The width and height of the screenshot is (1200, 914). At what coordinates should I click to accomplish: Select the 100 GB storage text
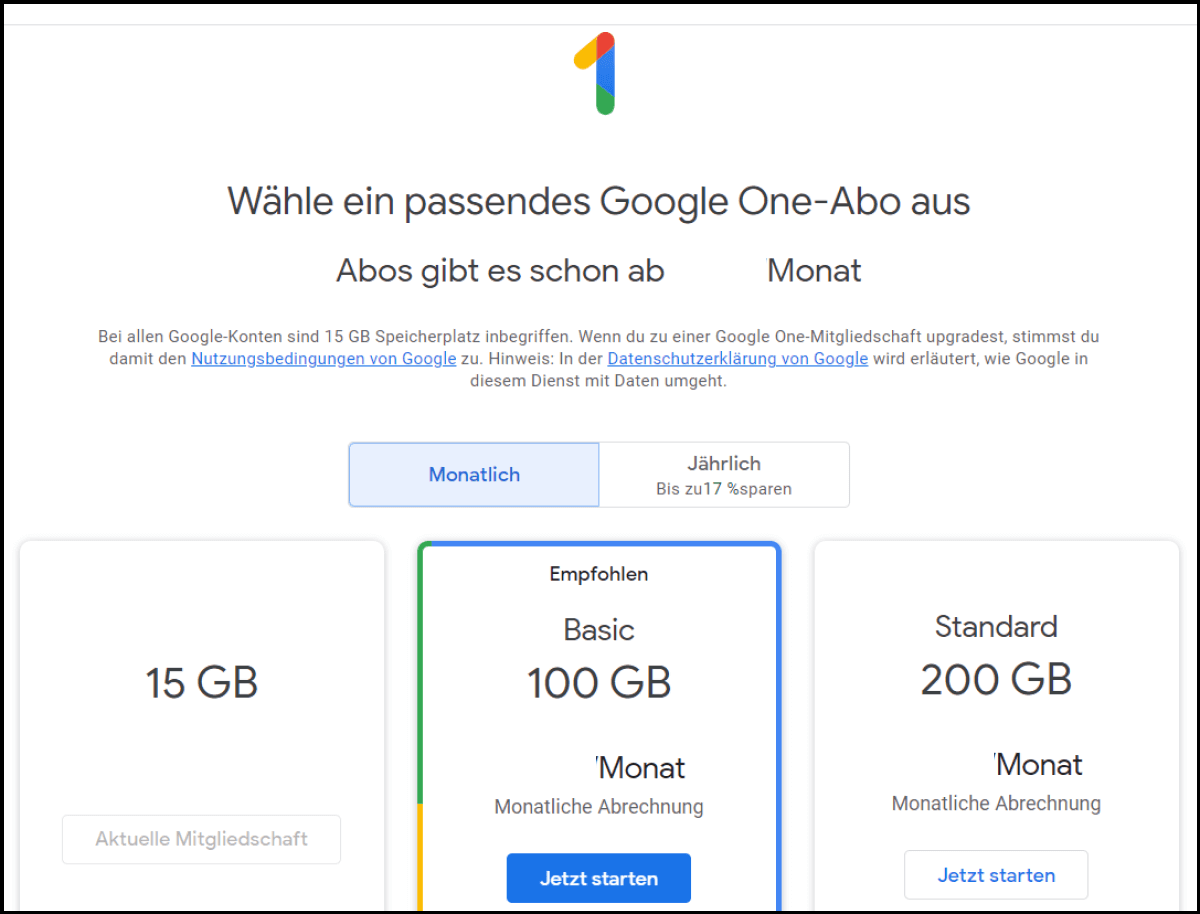point(598,683)
